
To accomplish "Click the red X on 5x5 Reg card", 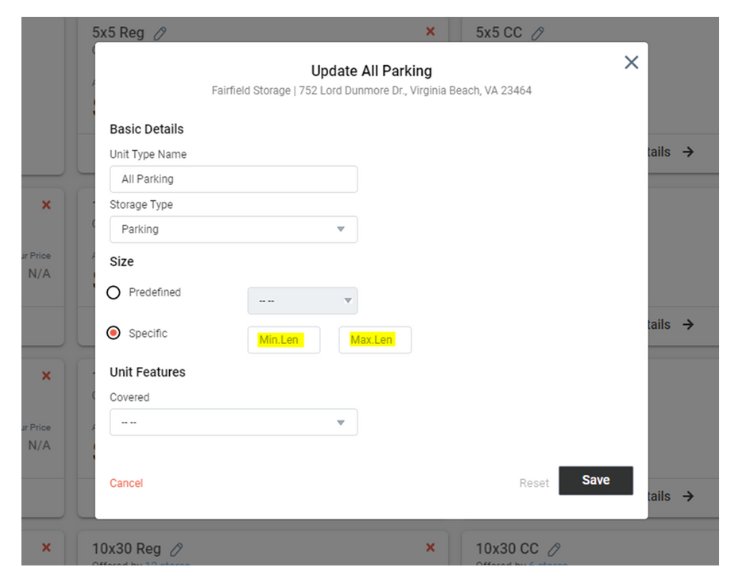I will tap(430, 32).
